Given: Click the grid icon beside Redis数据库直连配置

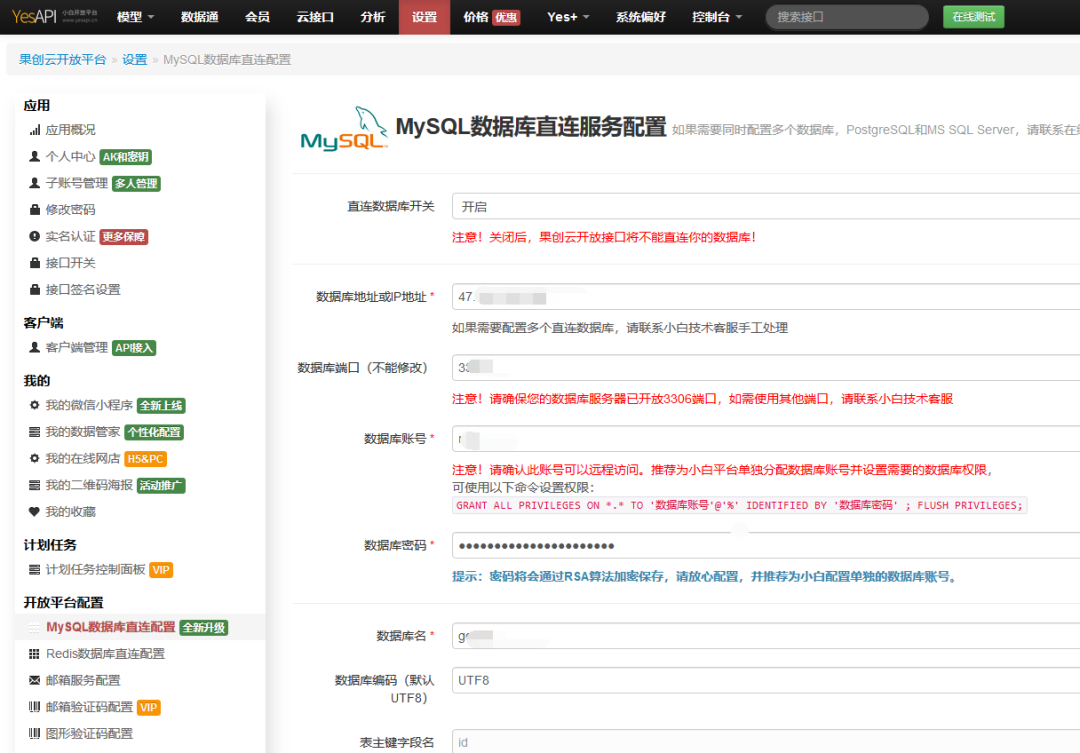Looking at the screenshot, I should pos(34,654).
